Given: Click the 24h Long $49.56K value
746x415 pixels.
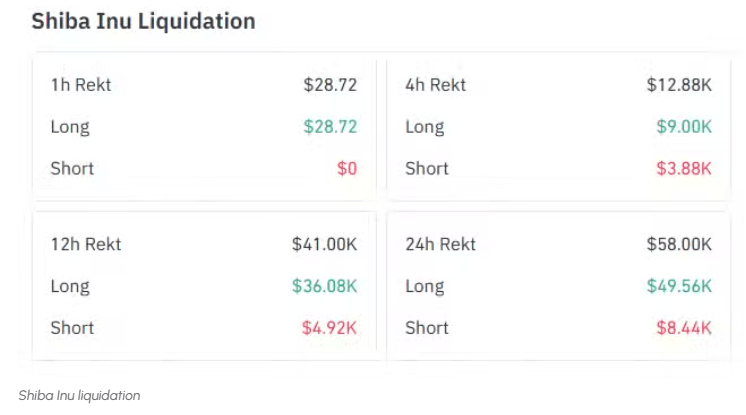Looking at the screenshot, I should point(679,286).
